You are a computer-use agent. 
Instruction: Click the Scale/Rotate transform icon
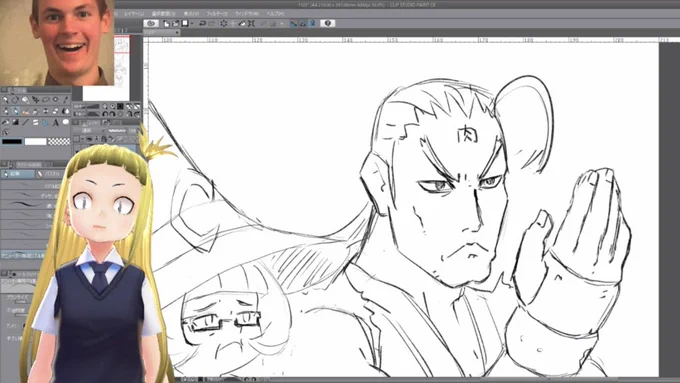(x=251, y=23)
